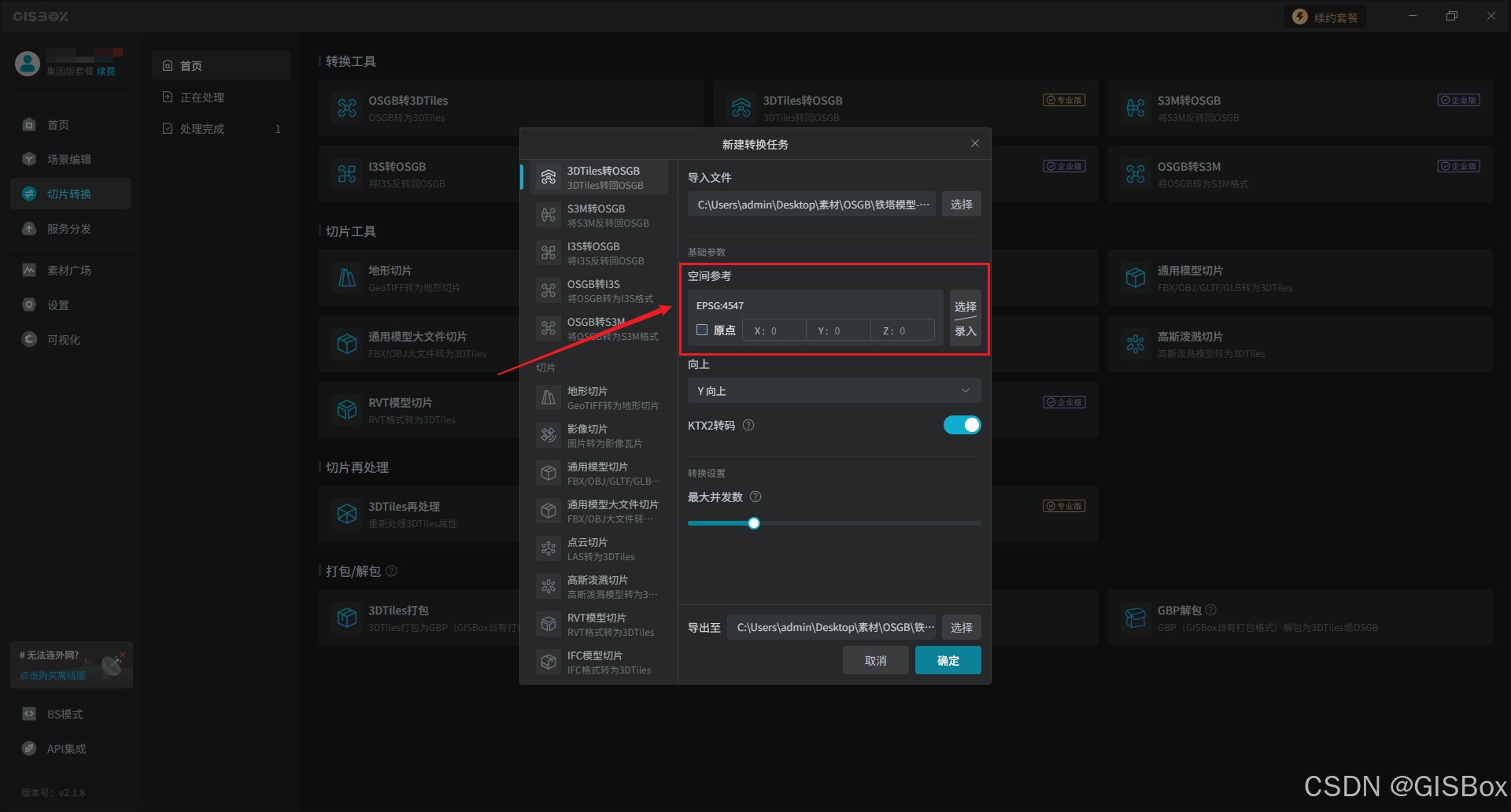Pick OSGB转S3M in dialog list

click(x=599, y=329)
